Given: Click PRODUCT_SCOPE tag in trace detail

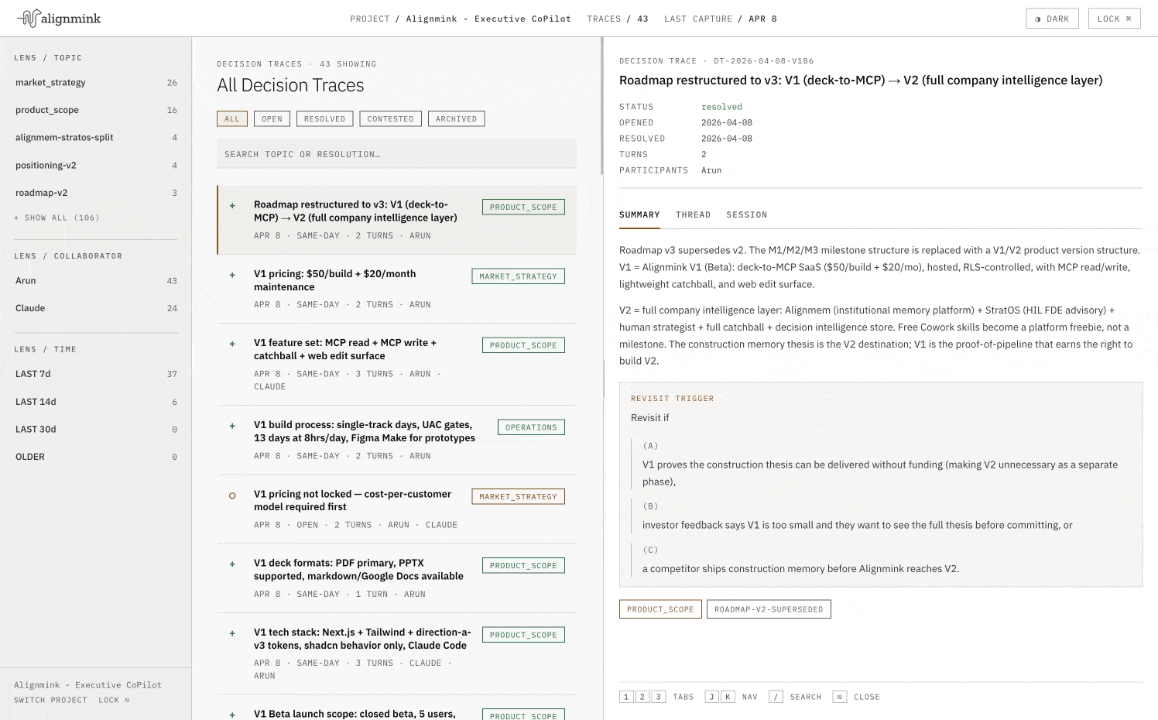Looking at the screenshot, I should tap(660, 609).
